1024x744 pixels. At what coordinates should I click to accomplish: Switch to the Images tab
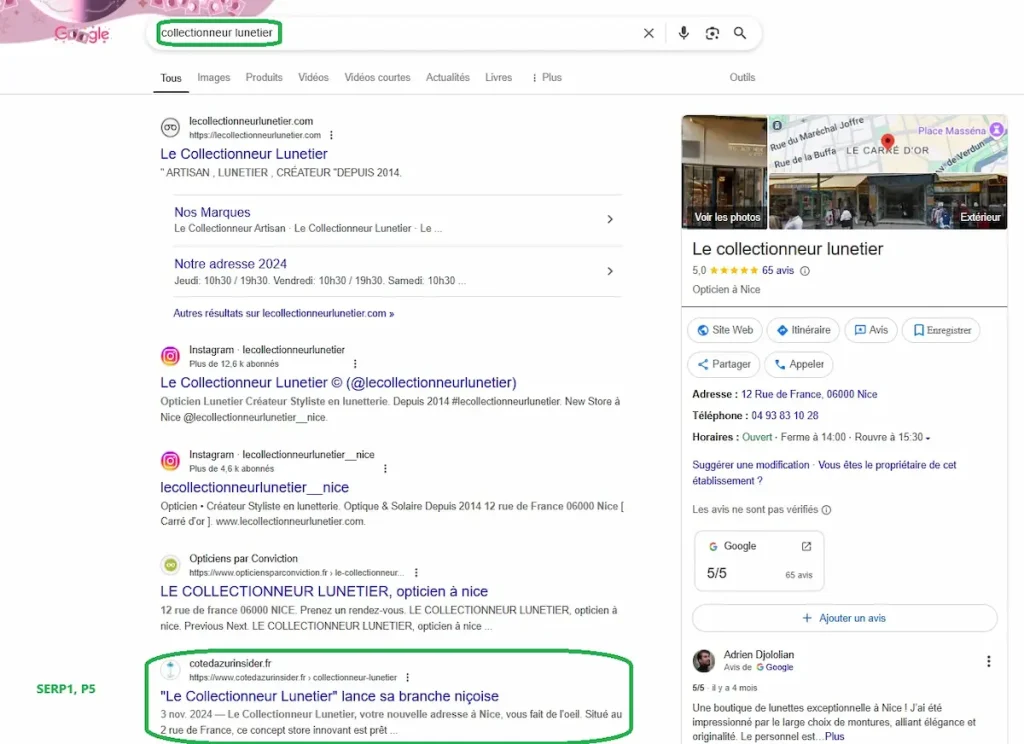coord(214,77)
